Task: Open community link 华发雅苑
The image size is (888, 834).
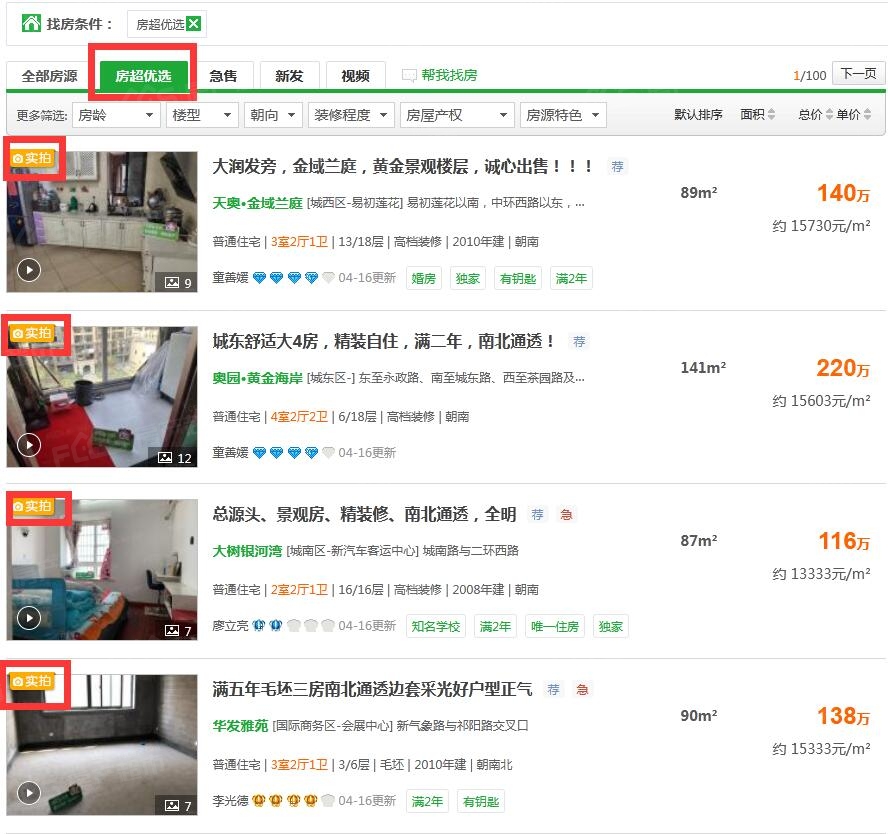Action: [240, 725]
